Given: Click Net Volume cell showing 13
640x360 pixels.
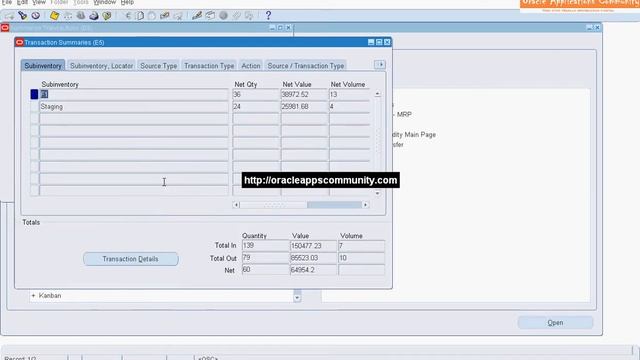Looking at the screenshot, I should (349, 94).
